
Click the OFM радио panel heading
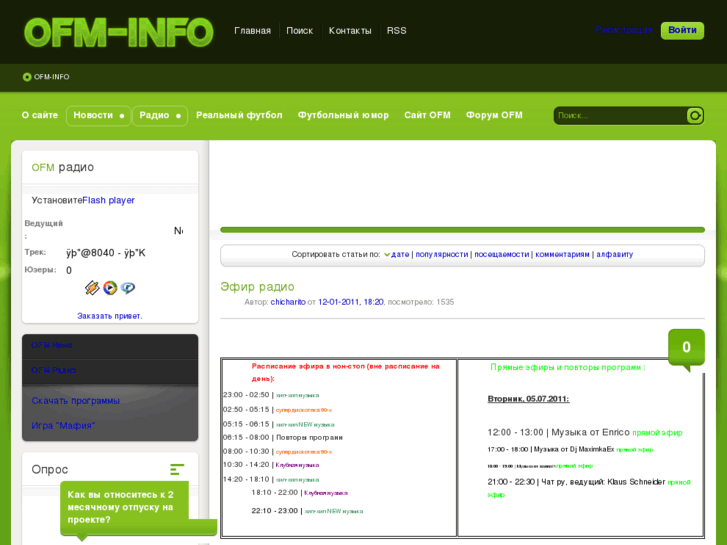click(x=63, y=167)
